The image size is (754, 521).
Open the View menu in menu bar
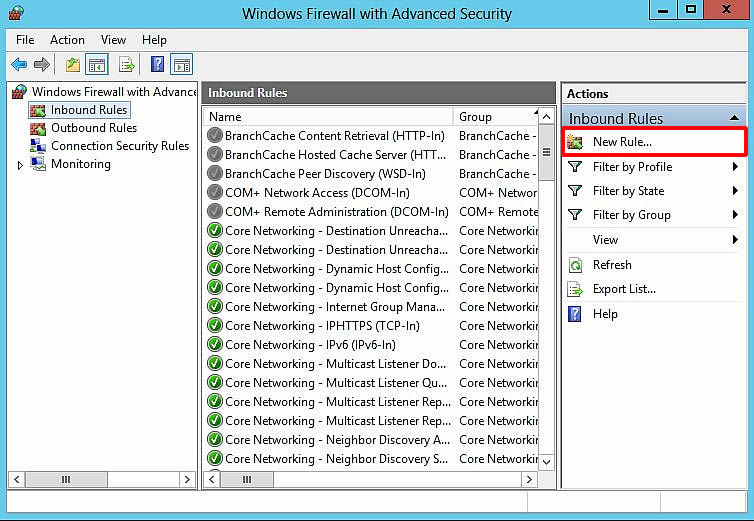113,40
